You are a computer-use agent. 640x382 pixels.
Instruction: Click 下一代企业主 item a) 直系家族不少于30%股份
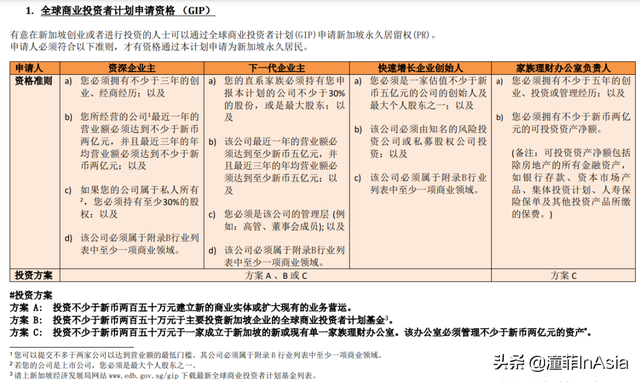click(x=276, y=99)
